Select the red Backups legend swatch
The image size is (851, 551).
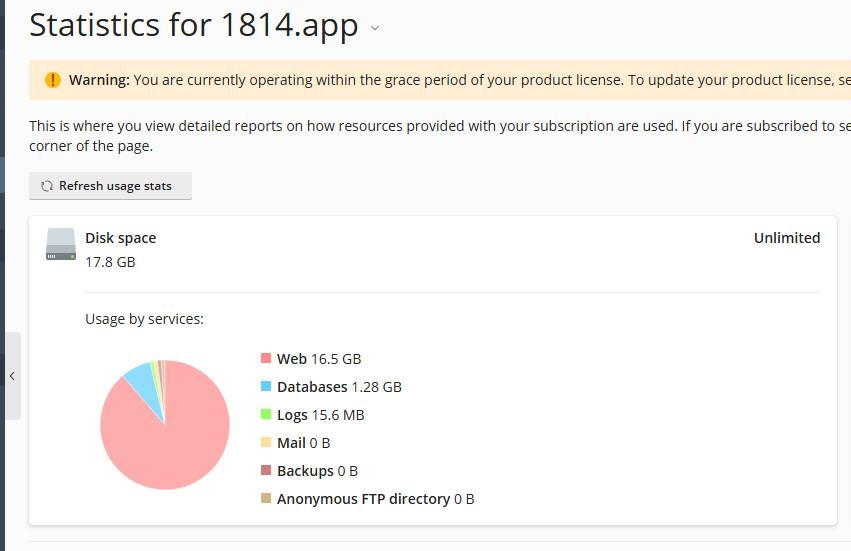[266, 470]
